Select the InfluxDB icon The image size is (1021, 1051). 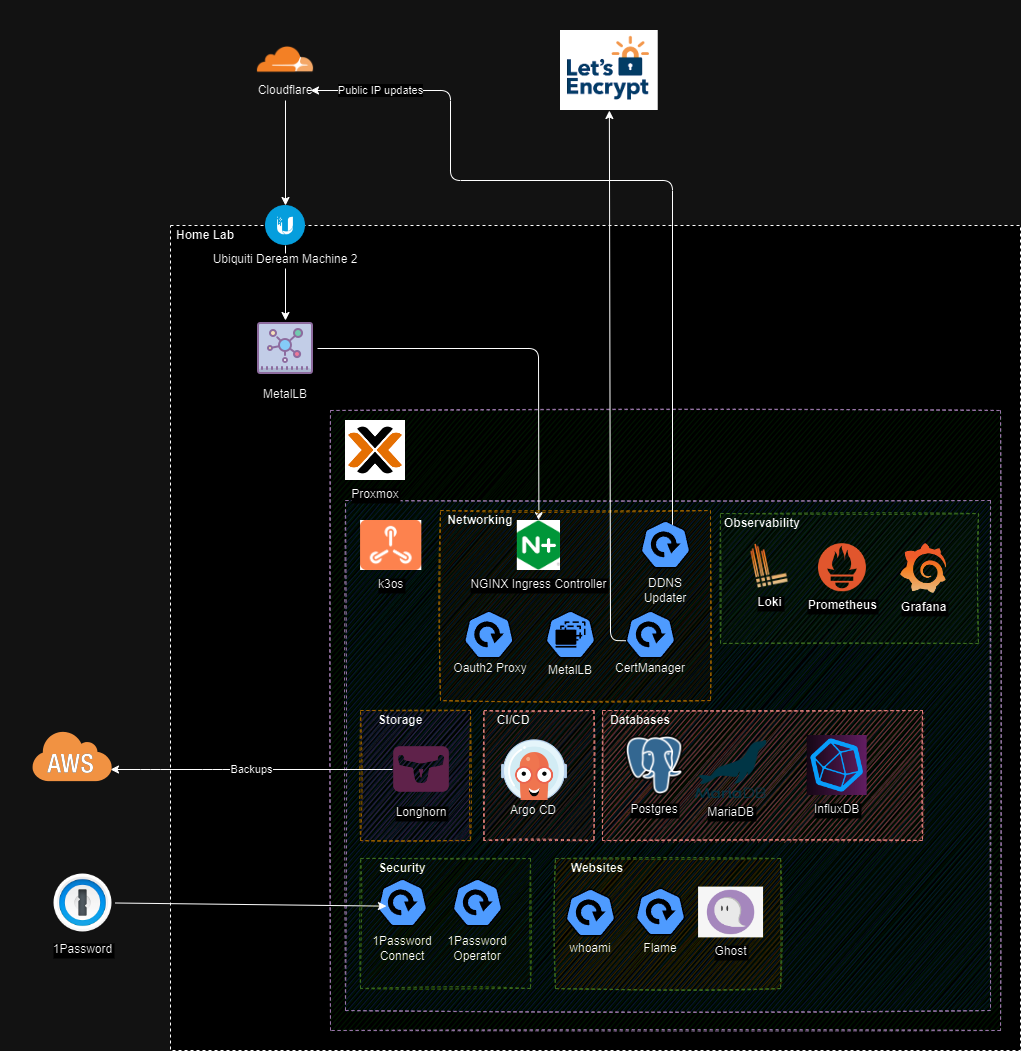pos(836,766)
